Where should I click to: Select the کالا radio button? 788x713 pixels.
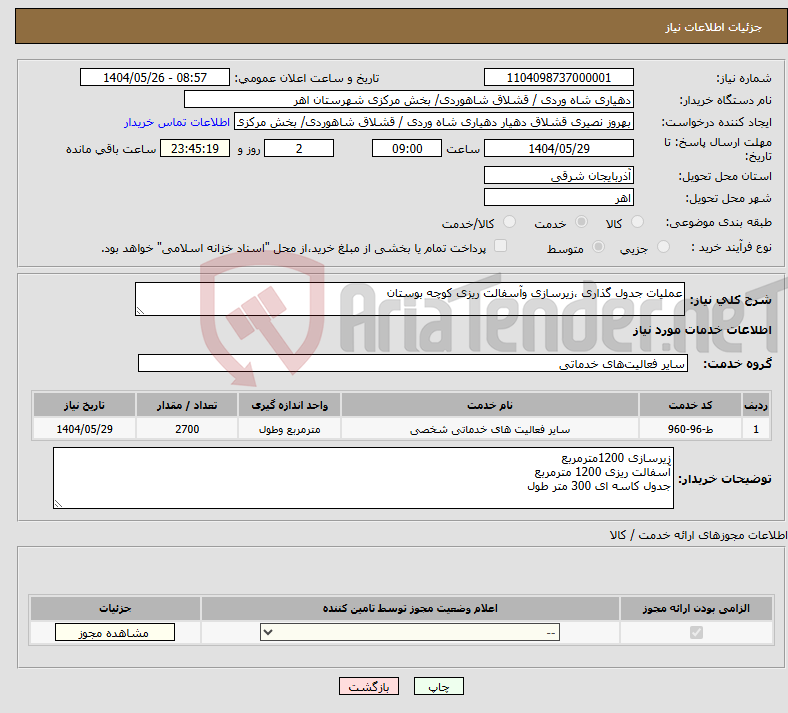click(637, 222)
